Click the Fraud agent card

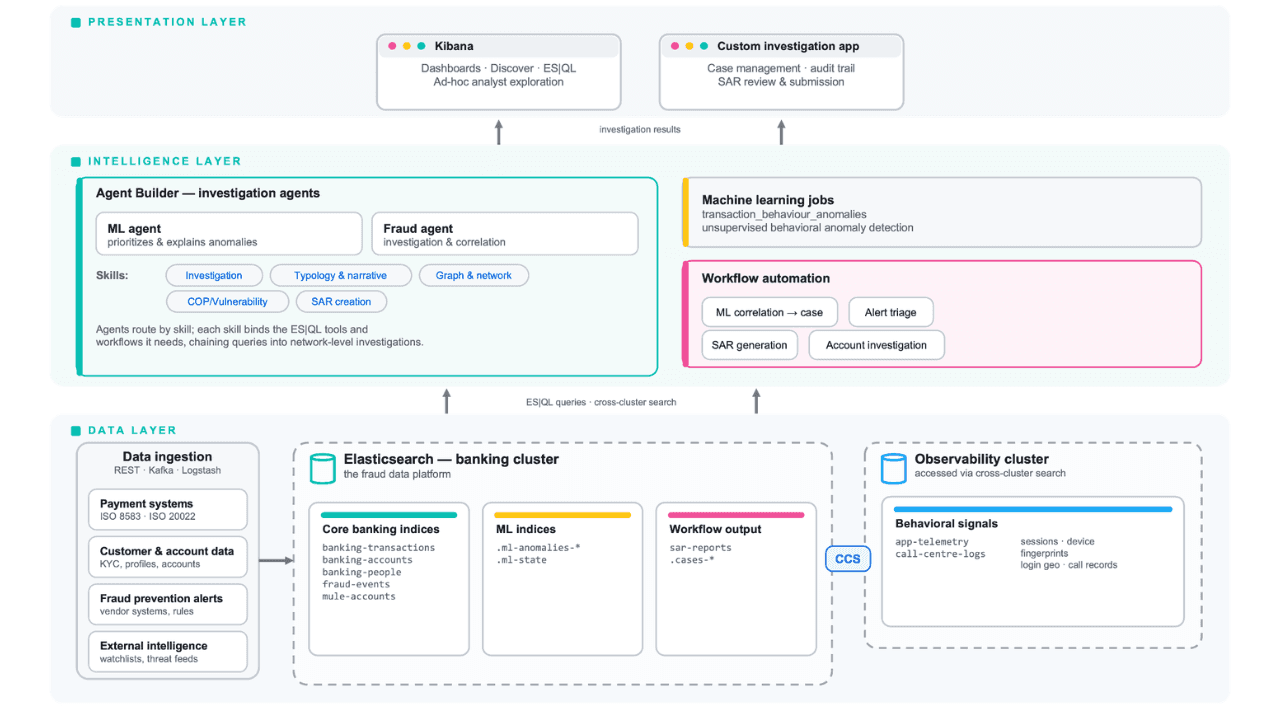pos(505,234)
